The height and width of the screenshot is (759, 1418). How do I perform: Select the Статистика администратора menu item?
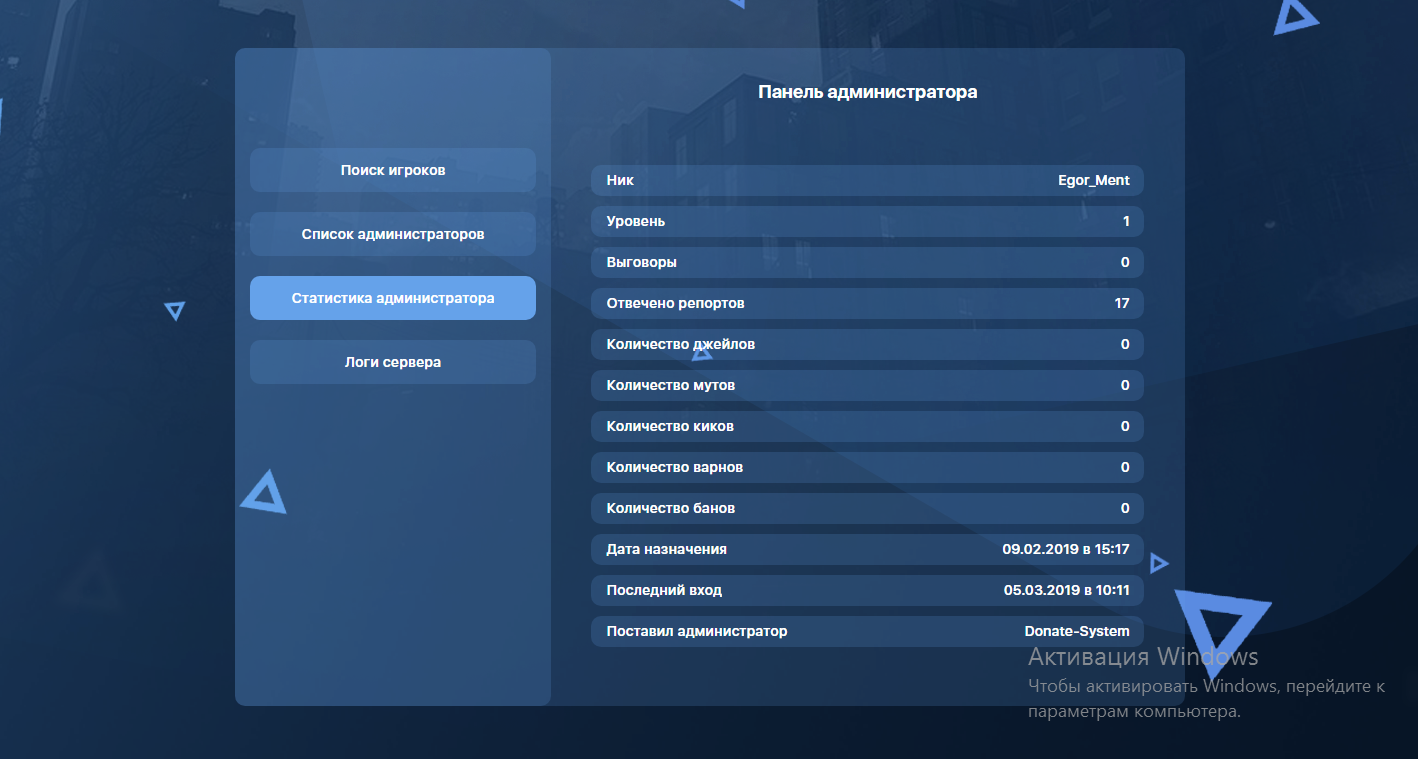(x=392, y=298)
